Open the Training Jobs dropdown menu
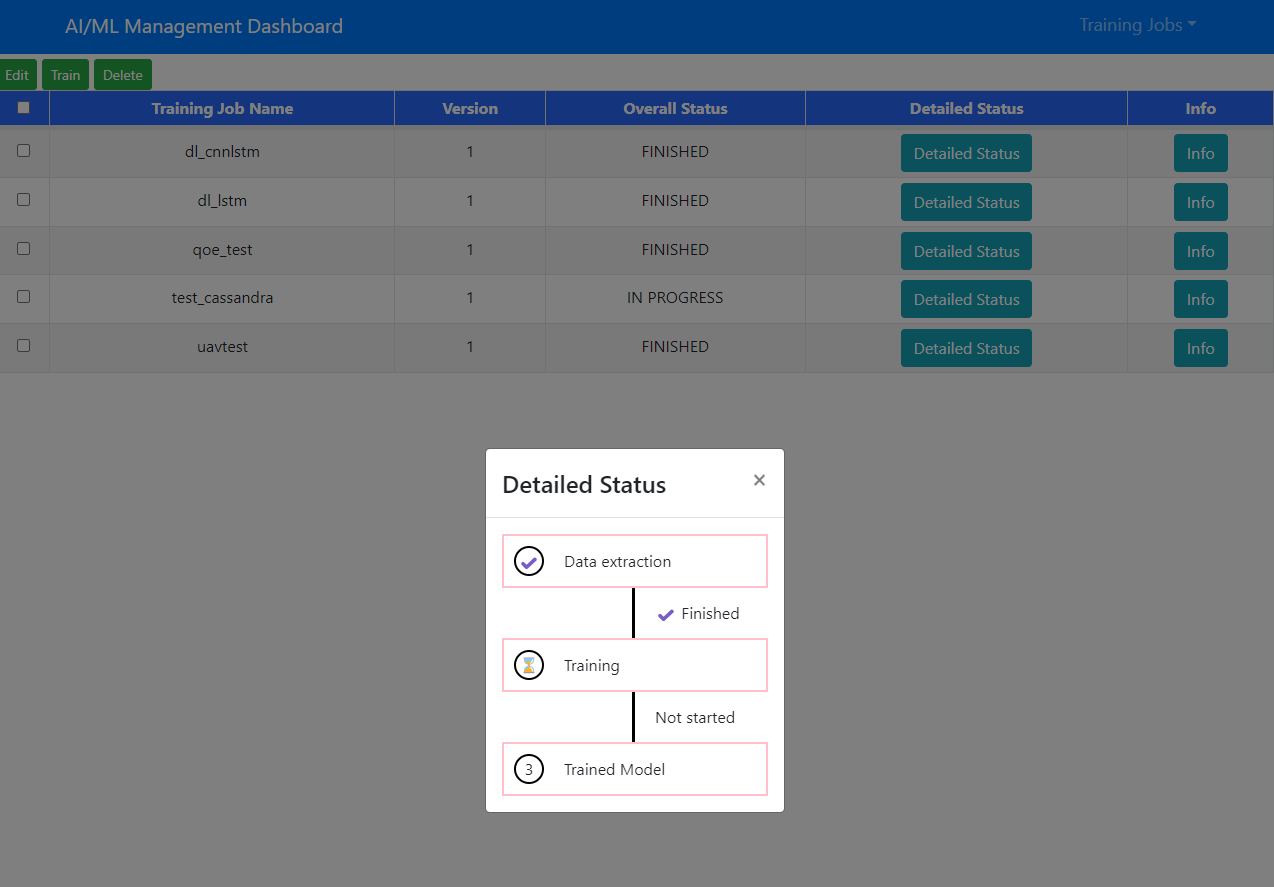Screen dimensions: 1274x887 pos(1138,25)
